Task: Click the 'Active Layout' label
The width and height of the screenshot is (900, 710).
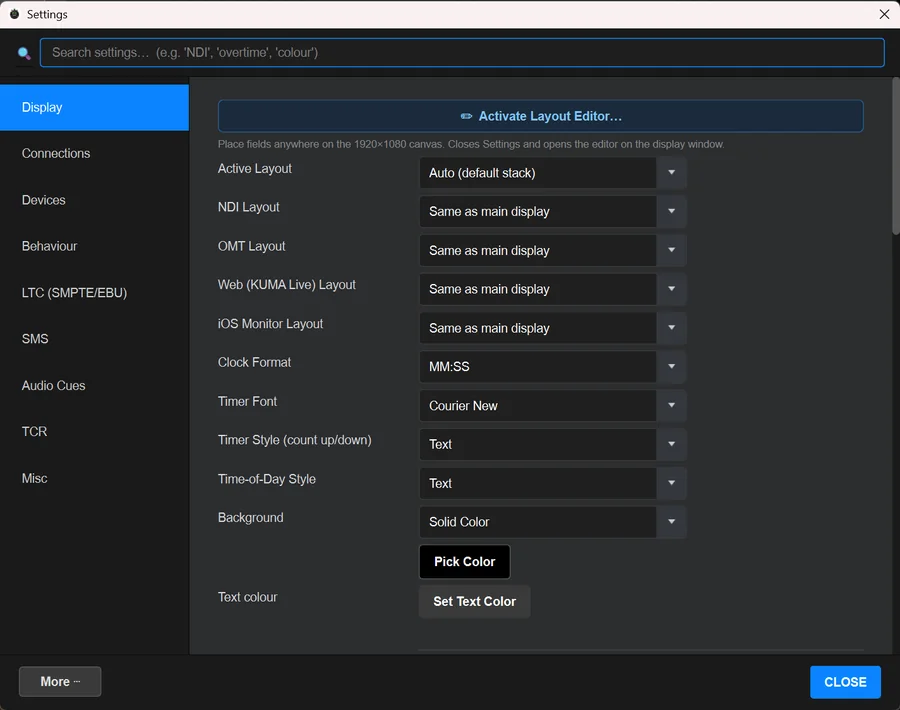Action: 254,168
